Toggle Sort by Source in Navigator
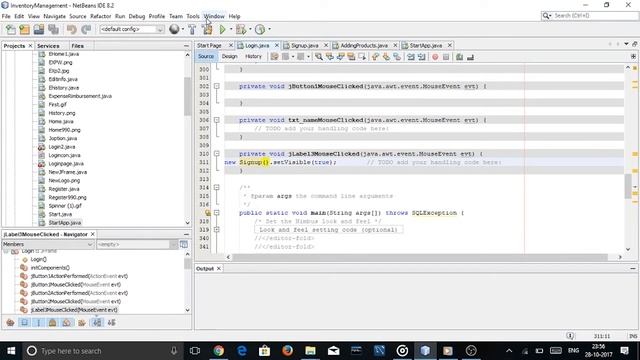640x360 pixels. click(x=111, y=323)
